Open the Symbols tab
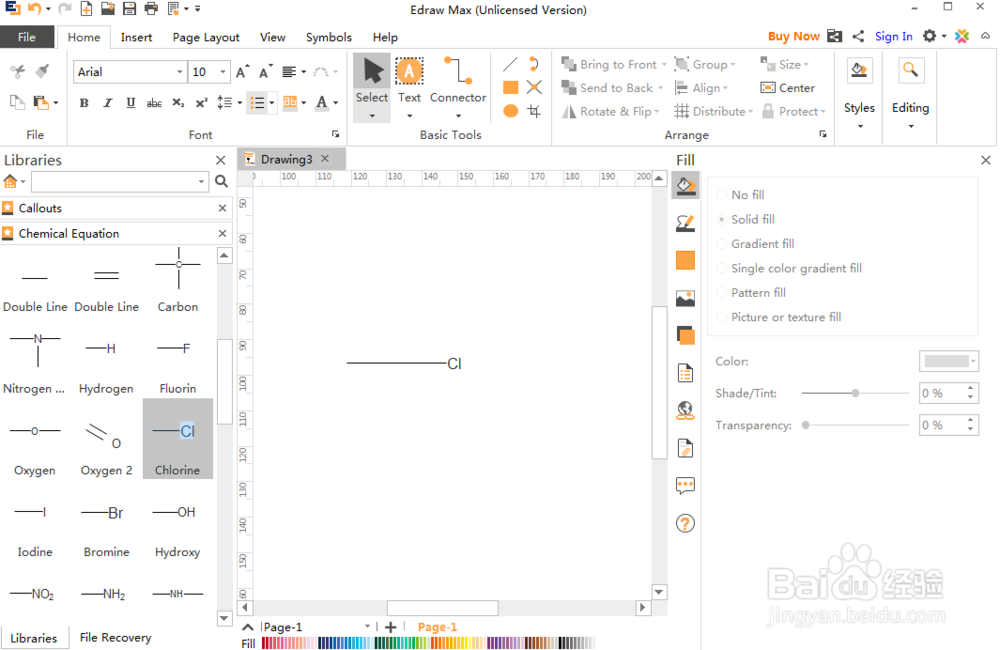Screen dimensions: 1000x650 pos(328,37)
